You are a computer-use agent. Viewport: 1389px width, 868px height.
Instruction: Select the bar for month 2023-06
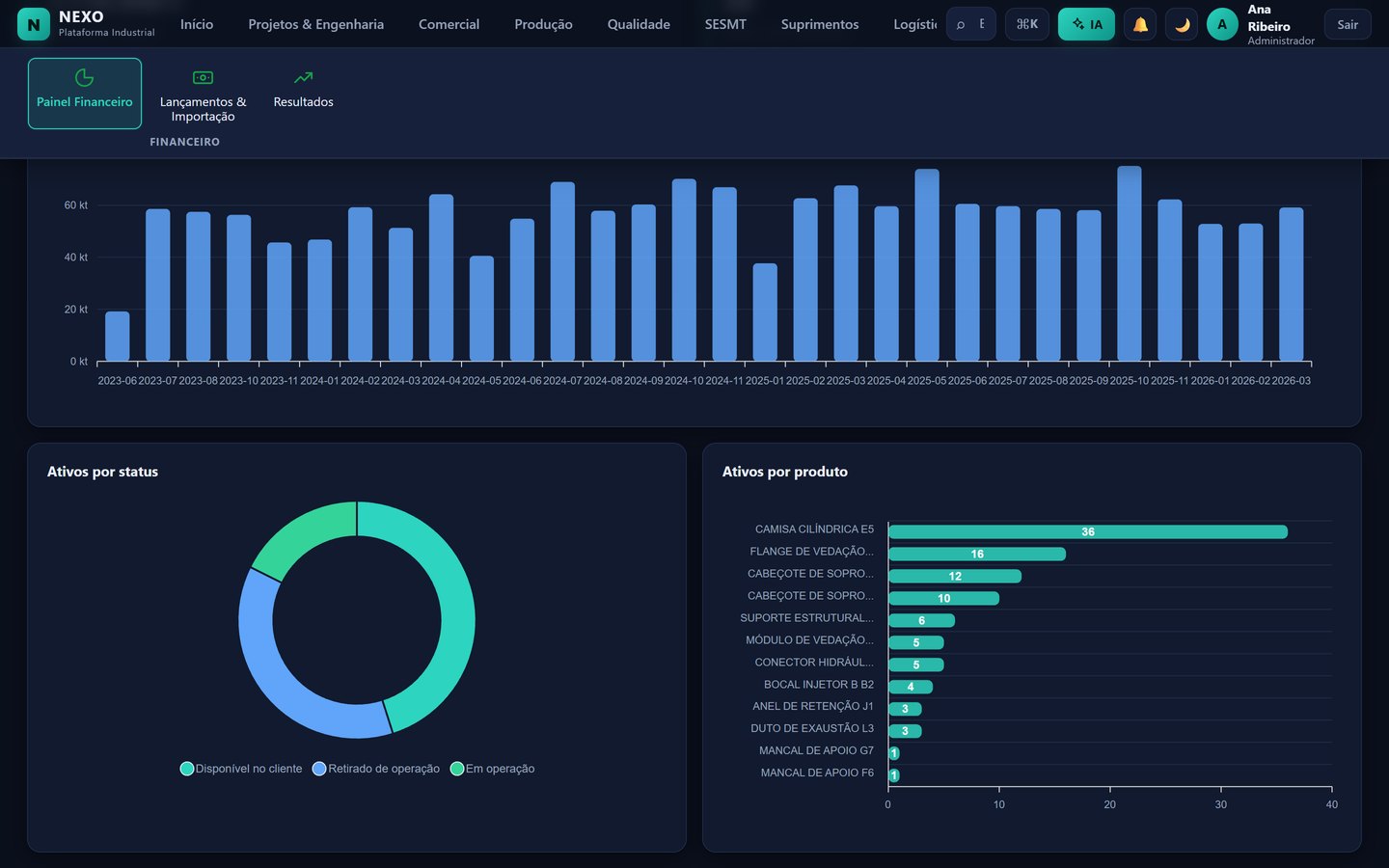[118, 337]
